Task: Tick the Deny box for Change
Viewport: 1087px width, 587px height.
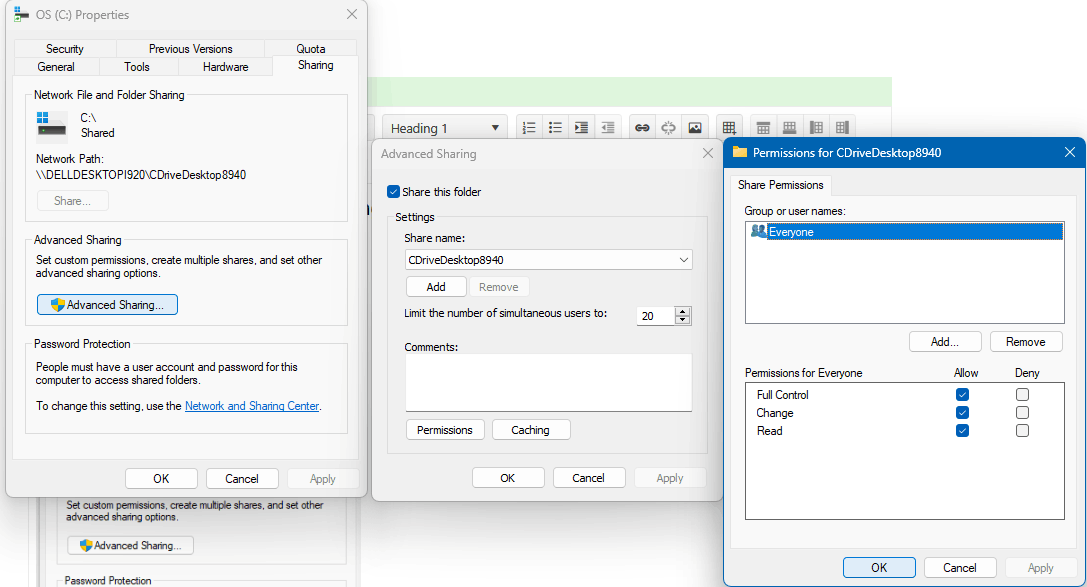Action: click(1022, 412)
